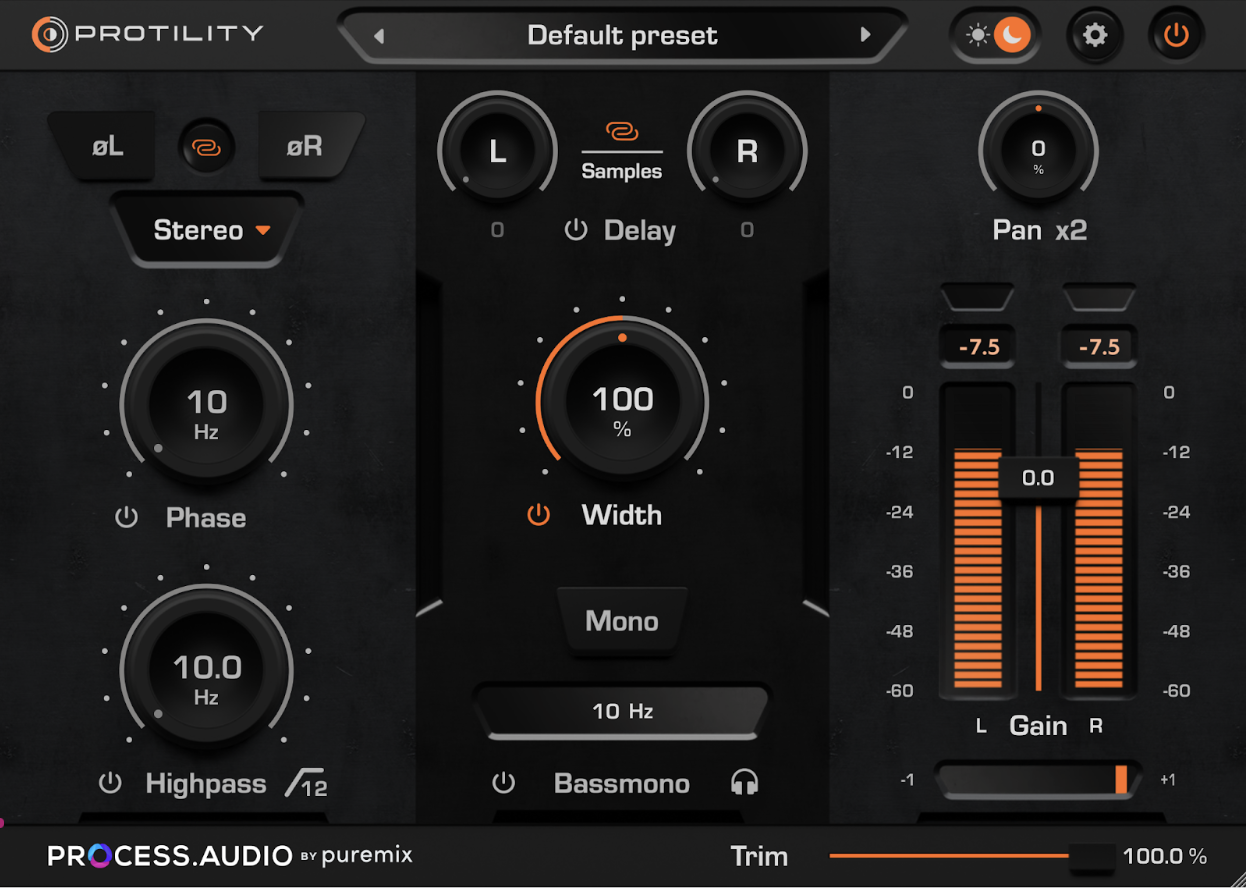Viewport: 1246px width, 888px height.
Task: Click the right meter bar labeled R
Action: [1098, 541]
